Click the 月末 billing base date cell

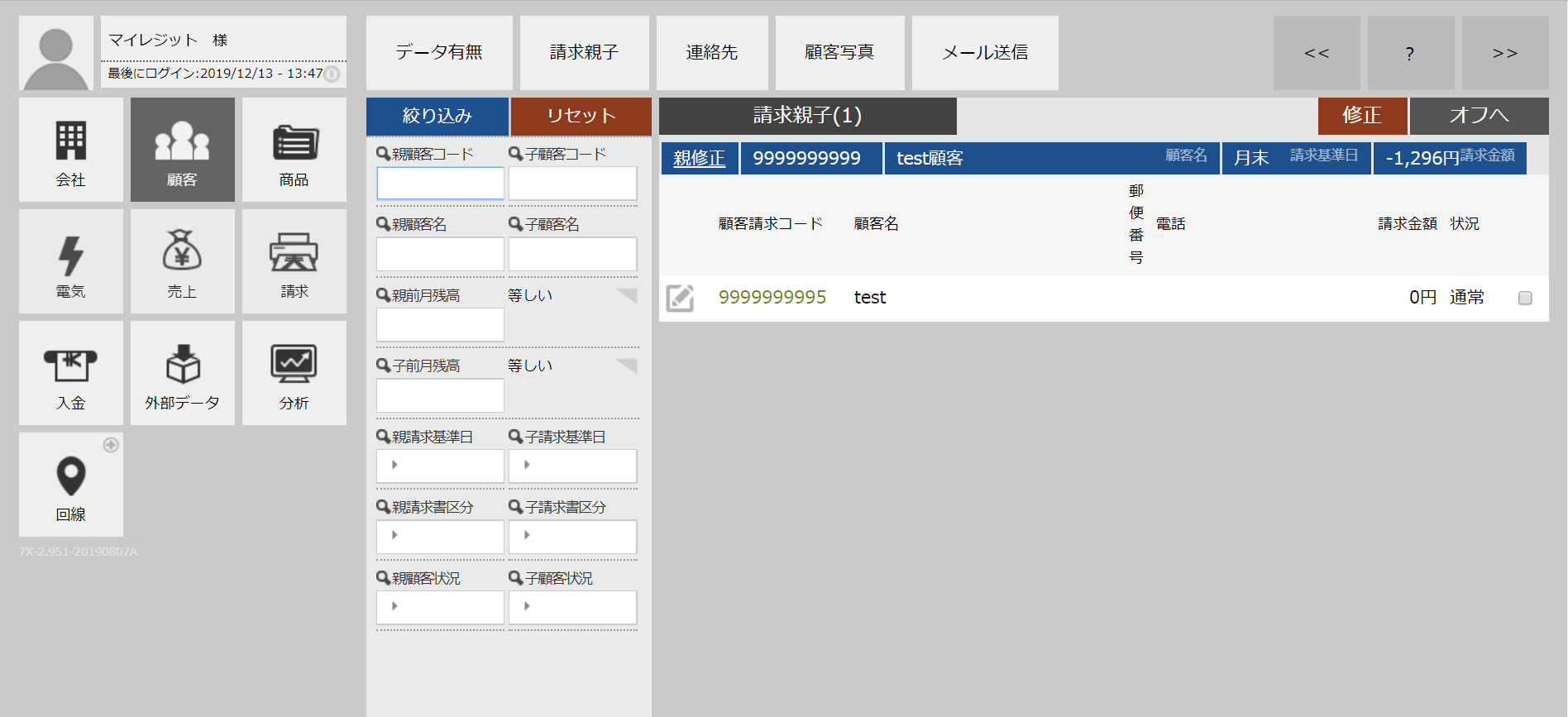(1296, 158)
